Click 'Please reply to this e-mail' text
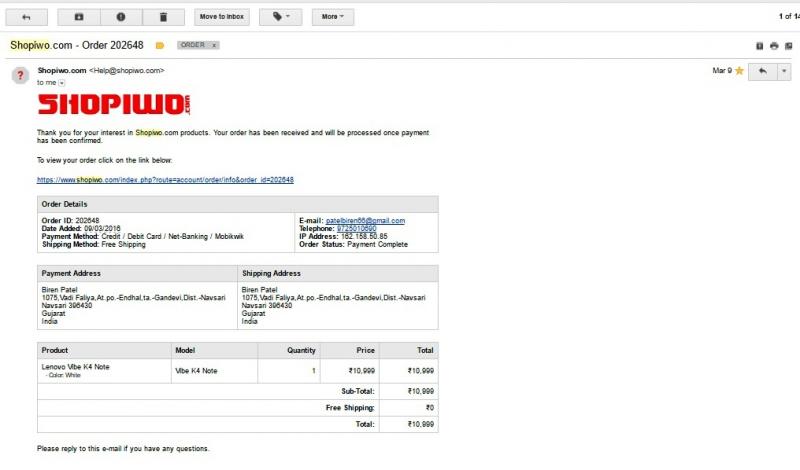This screenshot has height=470, width=800. pos(122,449)
